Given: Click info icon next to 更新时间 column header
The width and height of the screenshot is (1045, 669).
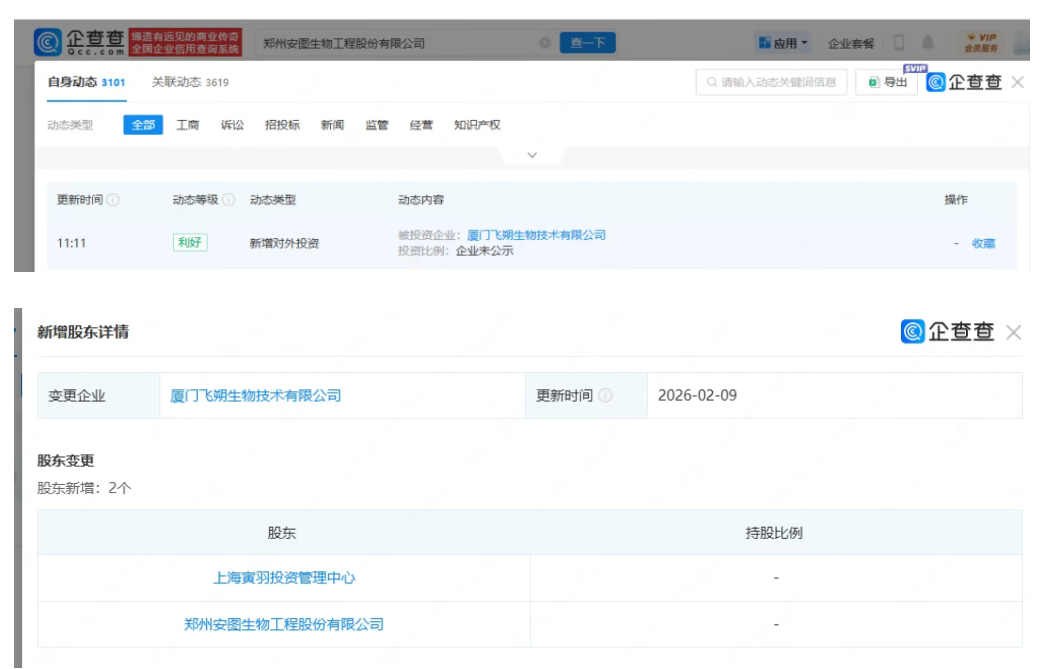Looking at the screenshot, I should (113, 200).
